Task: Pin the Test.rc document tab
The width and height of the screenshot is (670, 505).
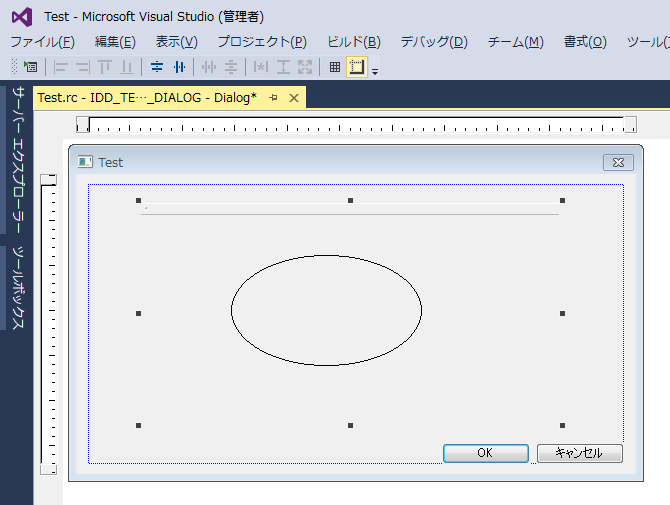Action: coord(273,98)
